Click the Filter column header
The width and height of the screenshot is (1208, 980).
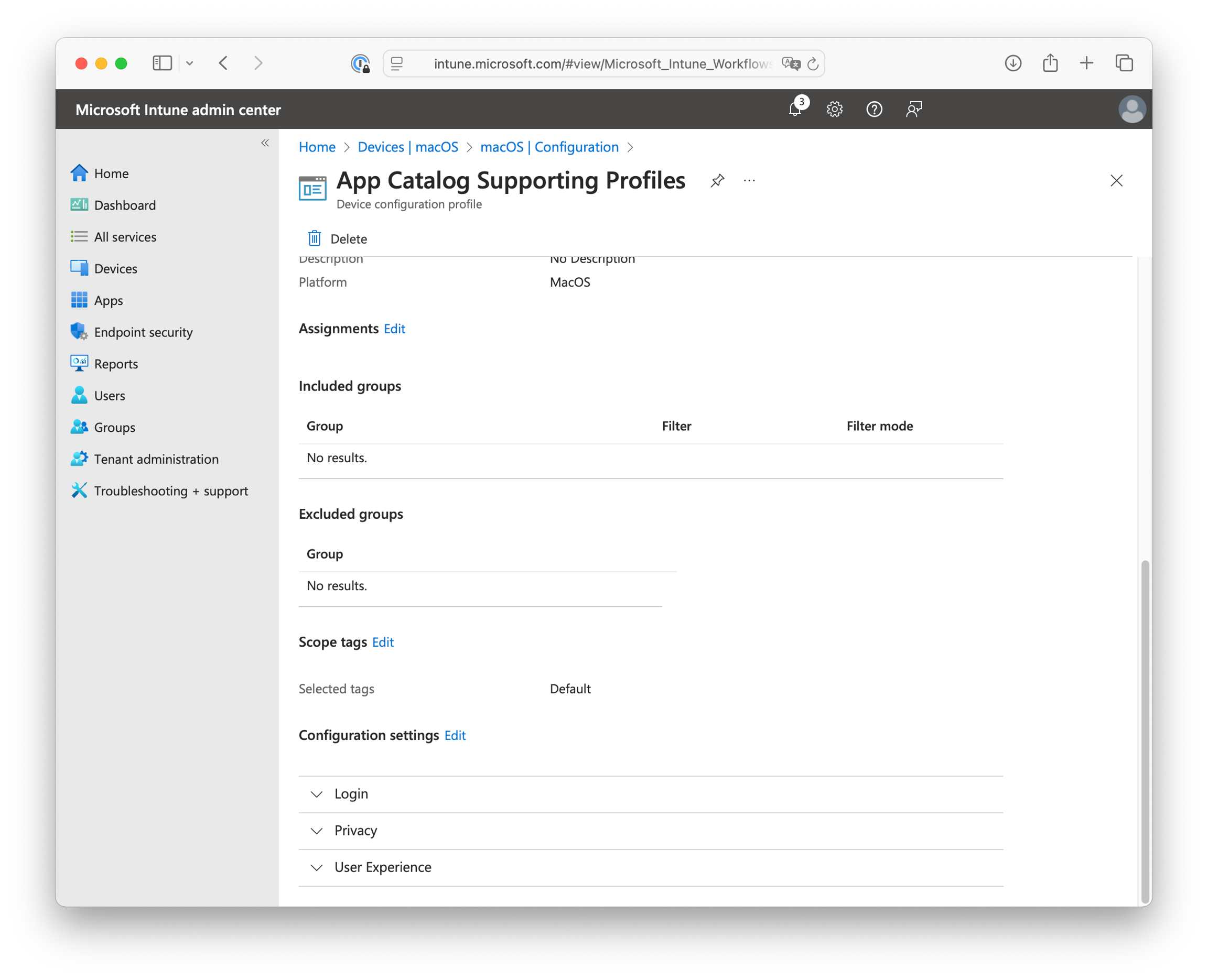click(x=676, y=426)
